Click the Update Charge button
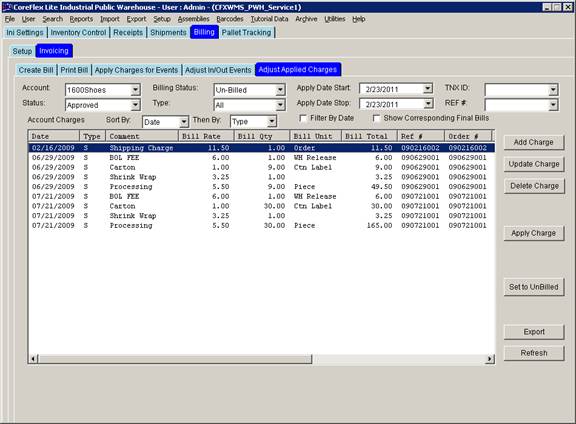The width and height of the screenshot is (576, 424). coord(534,164)
